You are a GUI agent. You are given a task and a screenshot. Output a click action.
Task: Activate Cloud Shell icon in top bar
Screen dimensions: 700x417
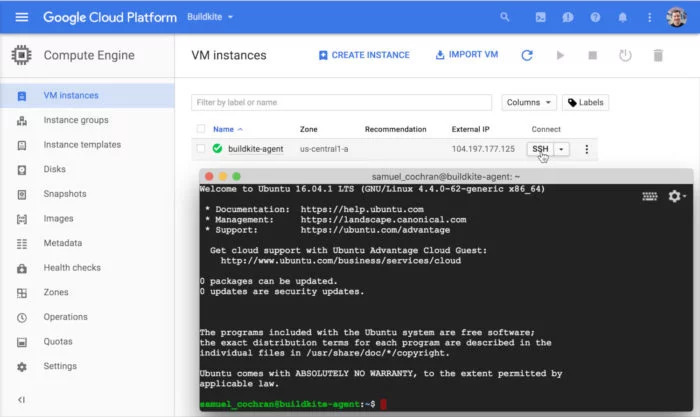(x=540, y=17)
